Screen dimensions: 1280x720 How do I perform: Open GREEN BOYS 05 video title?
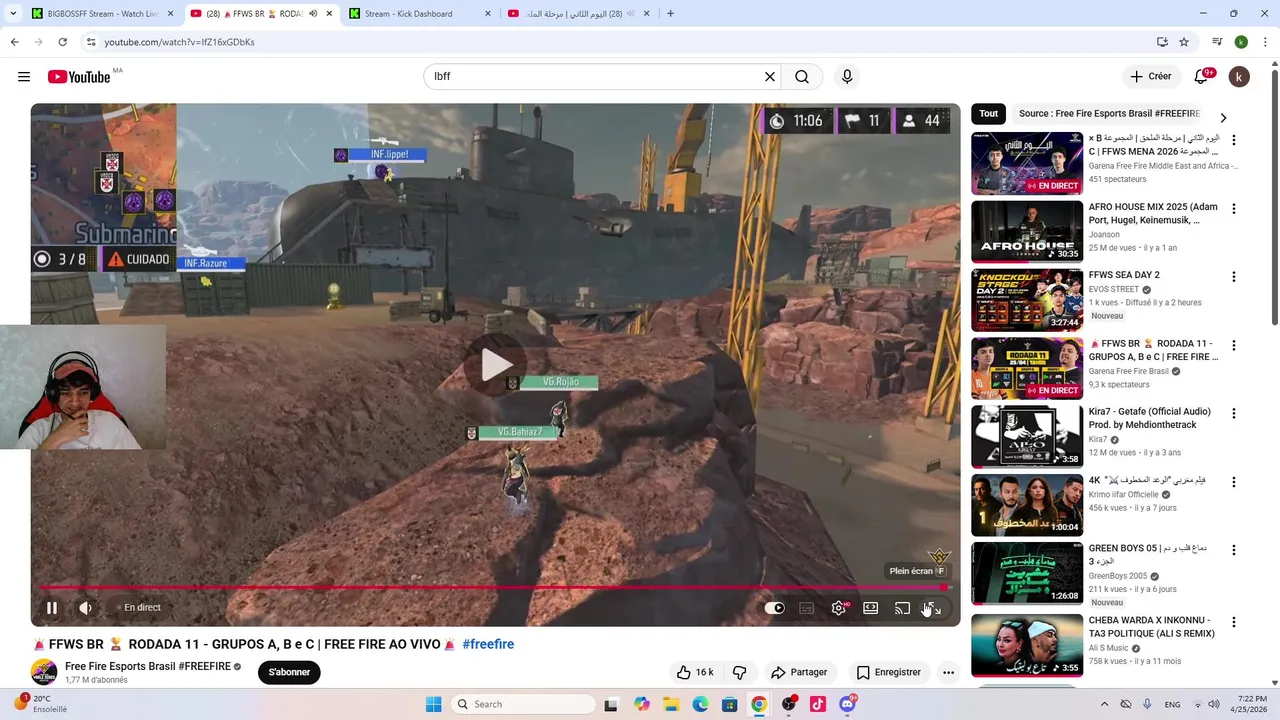(x=1148, y=555)
